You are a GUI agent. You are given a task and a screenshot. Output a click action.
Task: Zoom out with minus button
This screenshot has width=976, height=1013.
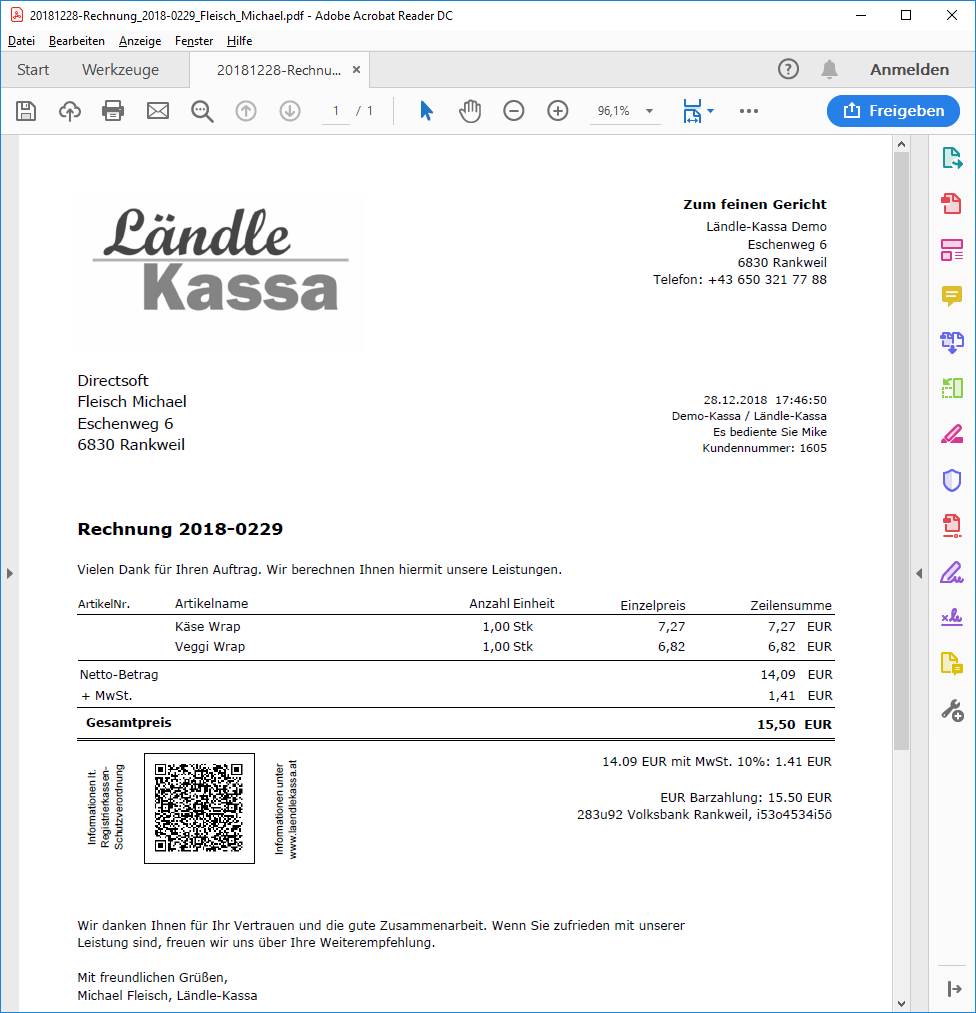[514, 111]
